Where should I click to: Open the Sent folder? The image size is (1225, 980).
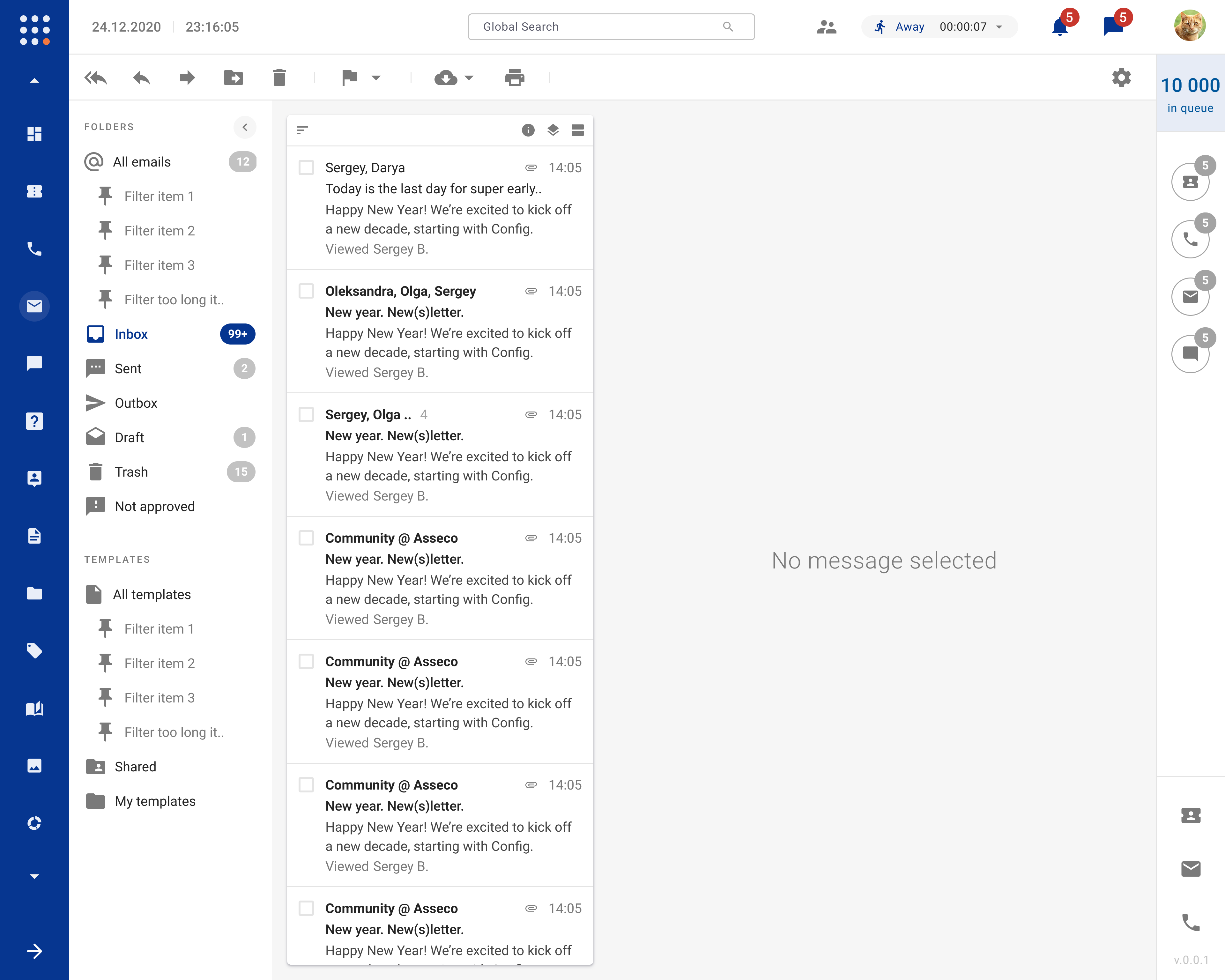pos(129,369)
